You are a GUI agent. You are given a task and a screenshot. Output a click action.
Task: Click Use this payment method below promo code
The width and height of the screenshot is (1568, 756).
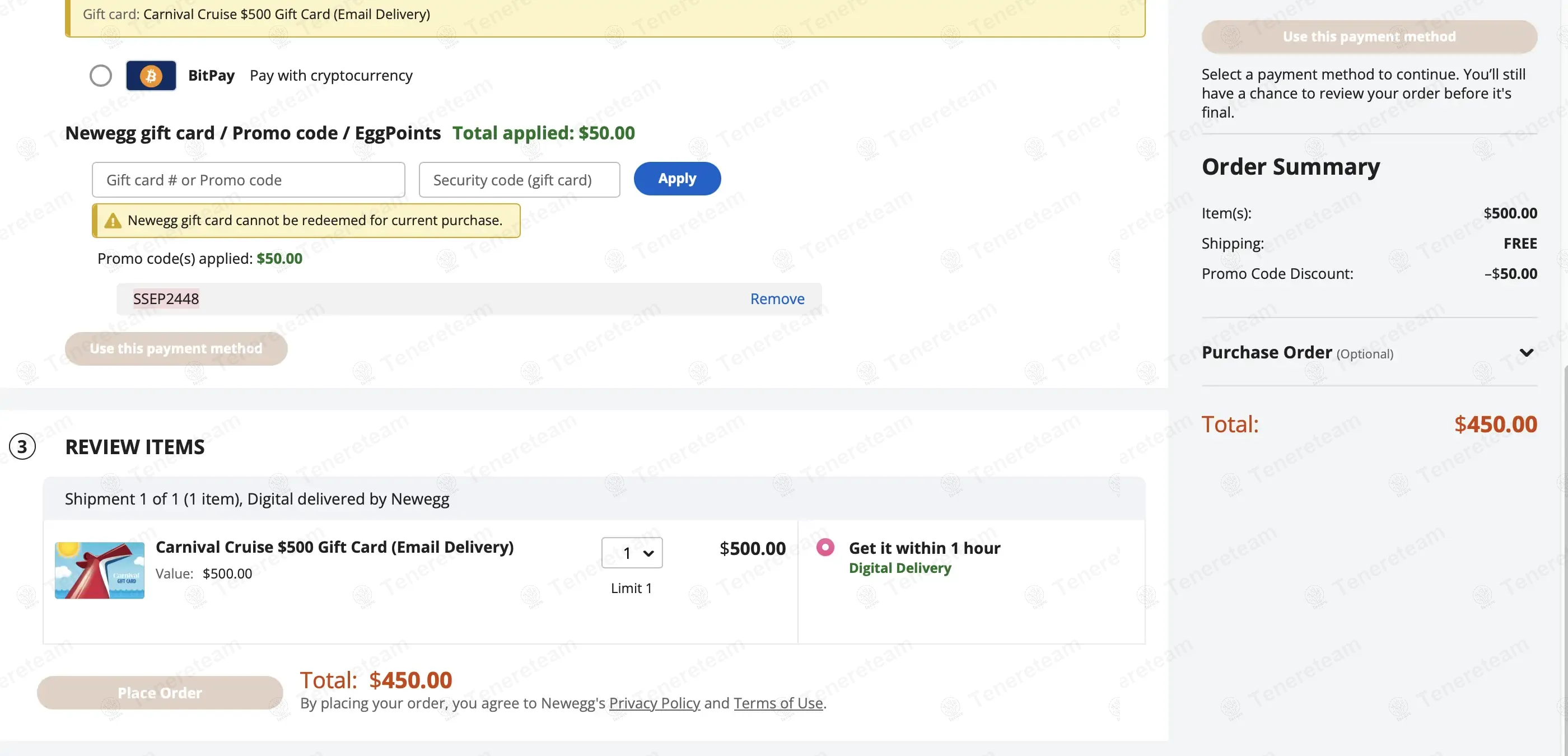pyautogui.click(x=176, y=349)
